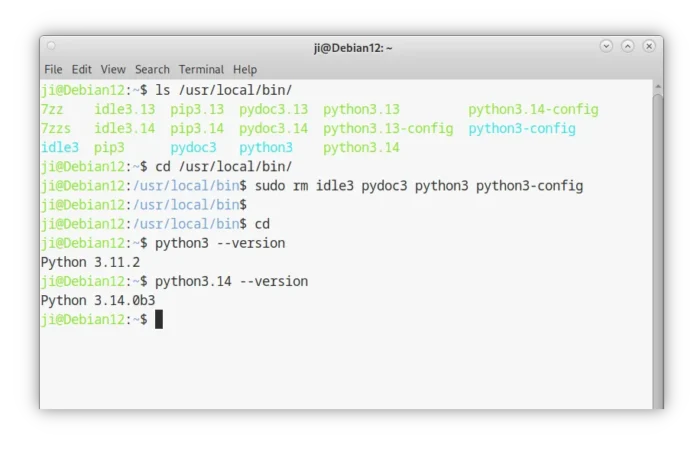Click the python3 --version command

[x=220, y=243]
